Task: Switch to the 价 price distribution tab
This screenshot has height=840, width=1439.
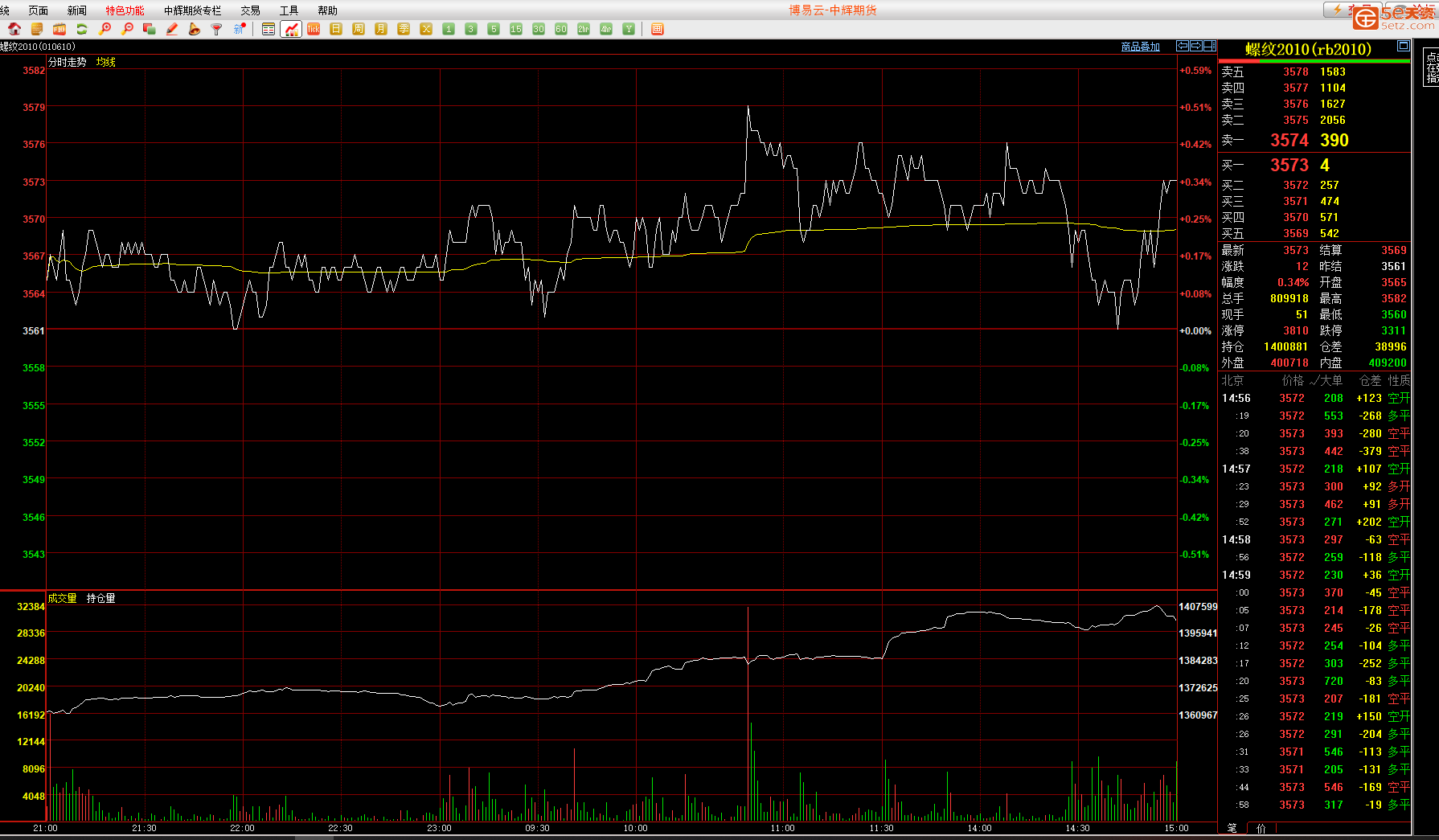Action: point(1261,828)
